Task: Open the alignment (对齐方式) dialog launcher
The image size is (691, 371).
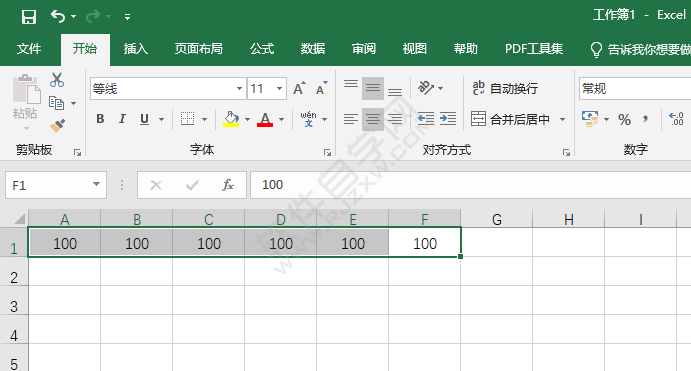Action: (x=566, y=152)
